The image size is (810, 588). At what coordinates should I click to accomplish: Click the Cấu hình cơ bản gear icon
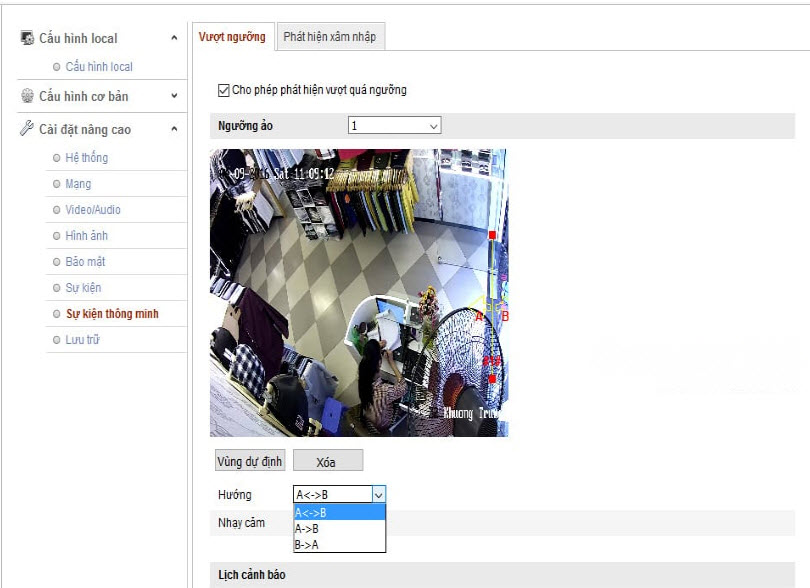[27, 96]
